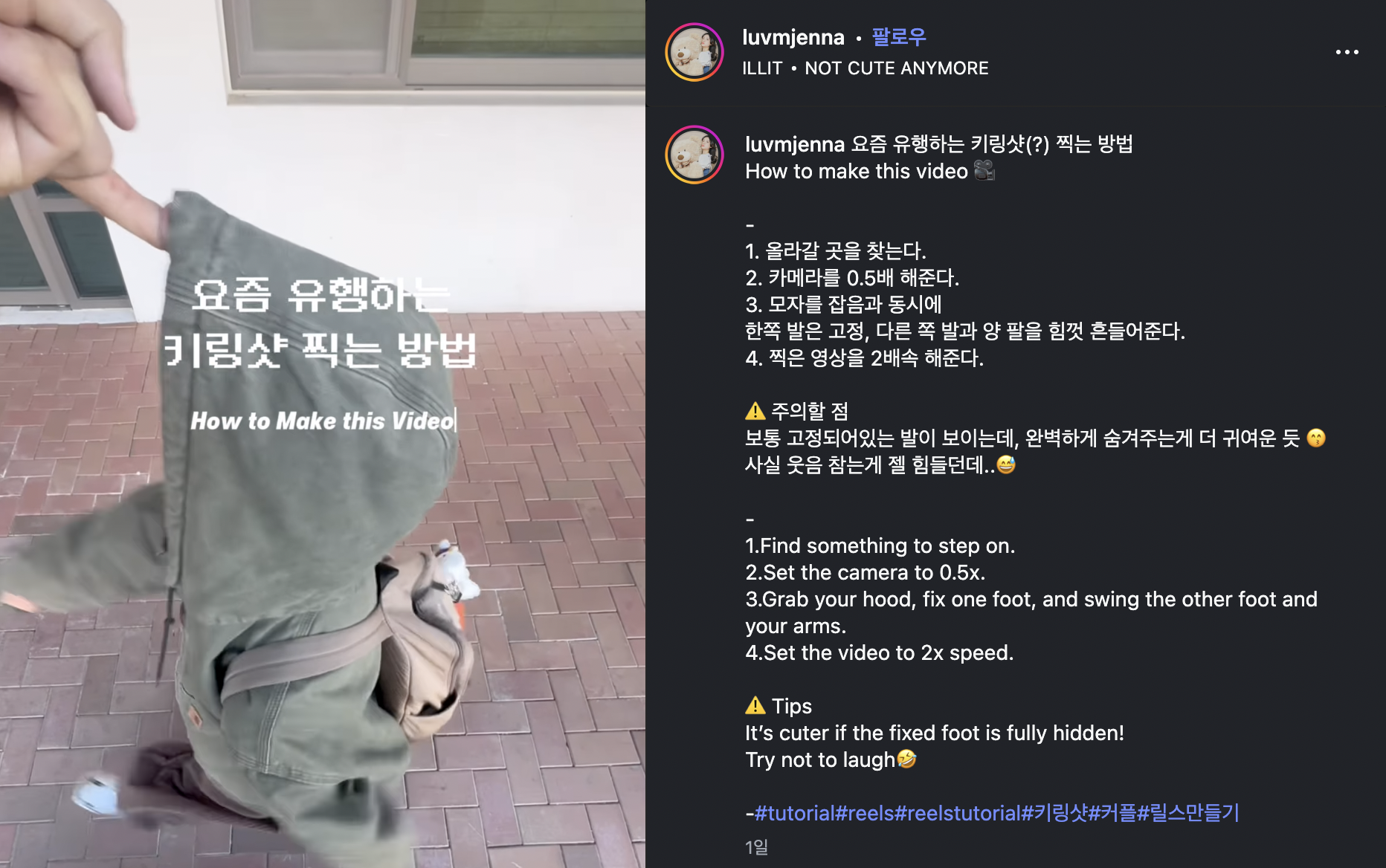This screenshot has width=1386, height=868.
Task: Open the #reelstutorial hashtag
Action: 958,813
